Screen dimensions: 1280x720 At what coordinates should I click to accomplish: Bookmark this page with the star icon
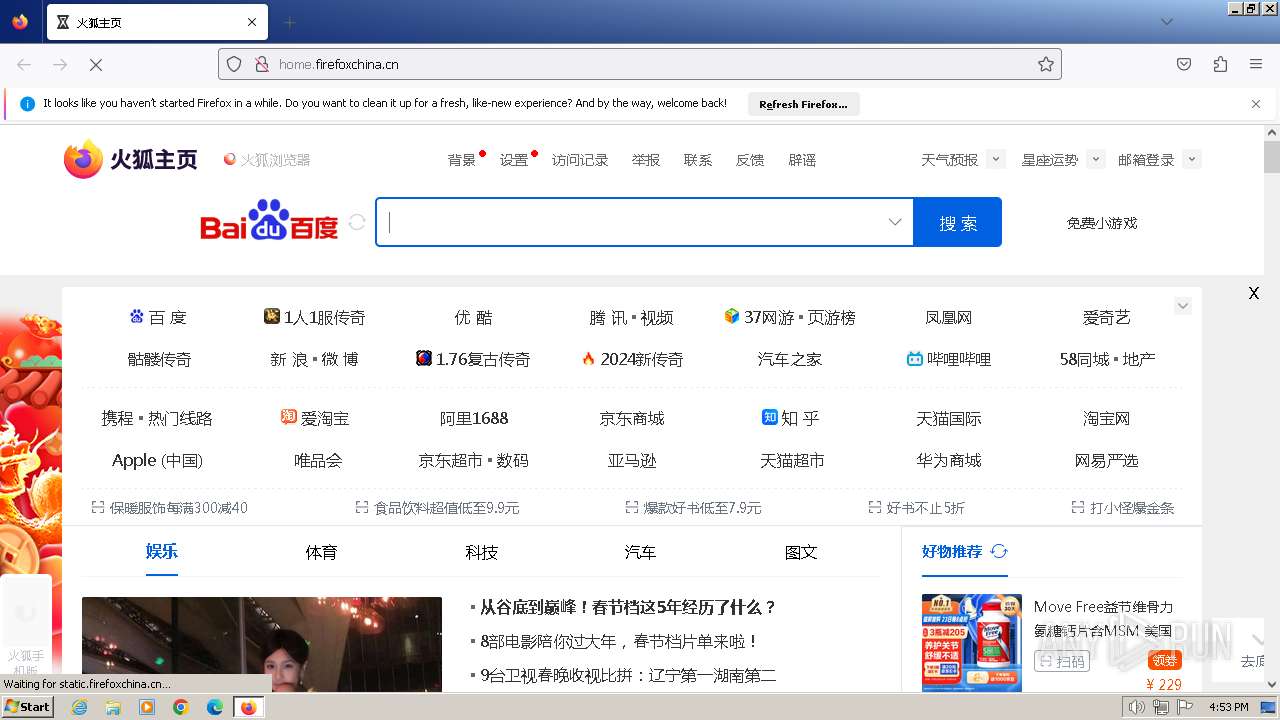coord(1046,64)
